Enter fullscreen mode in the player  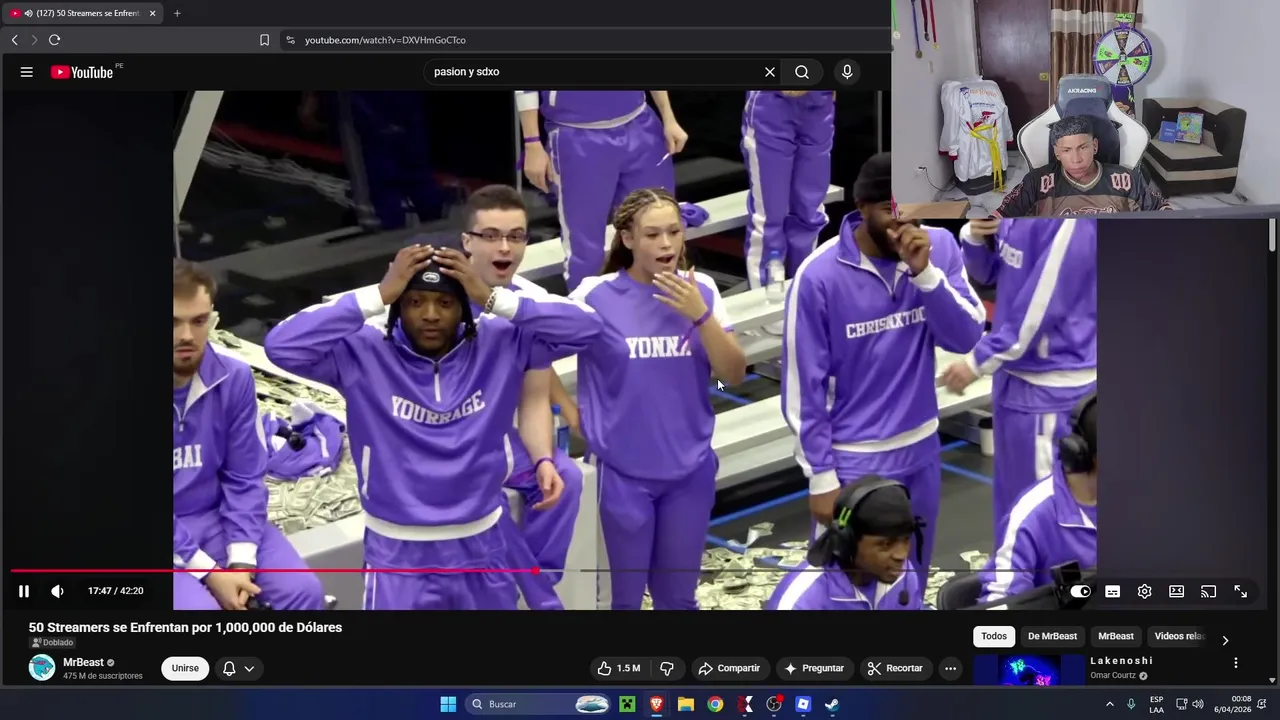pos(1240,591)
